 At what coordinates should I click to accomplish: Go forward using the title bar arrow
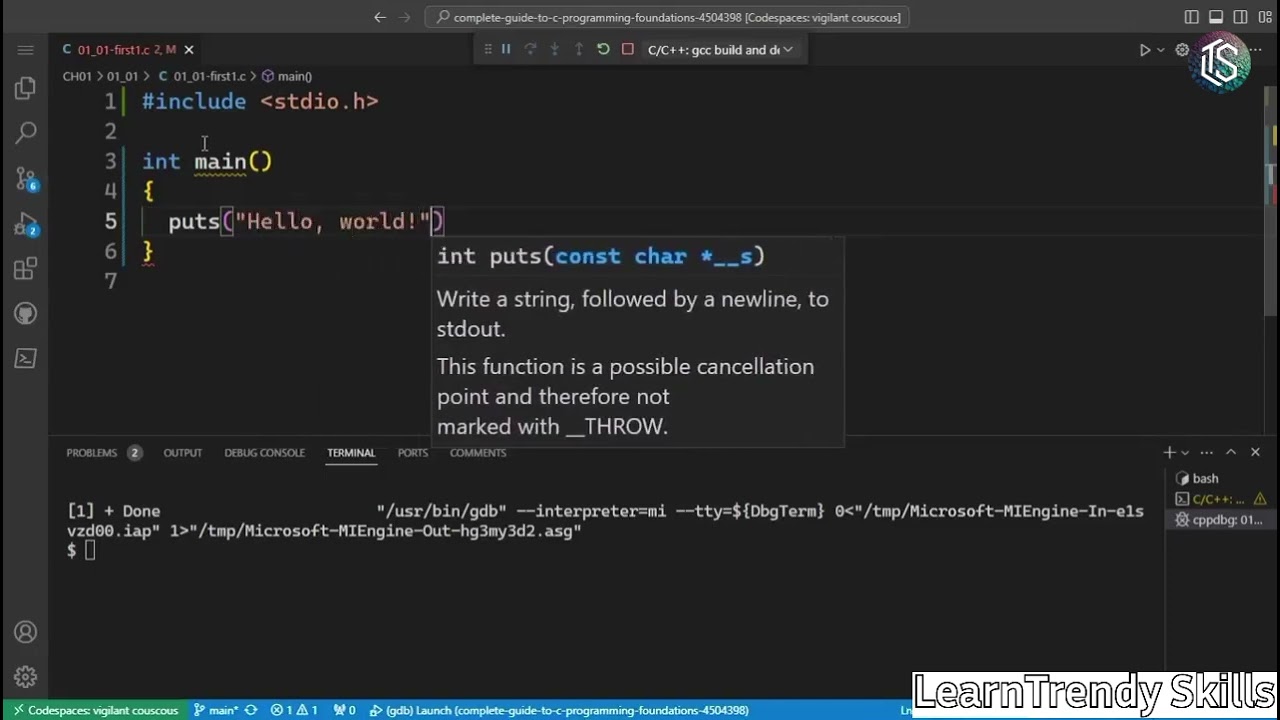point(405,17)
